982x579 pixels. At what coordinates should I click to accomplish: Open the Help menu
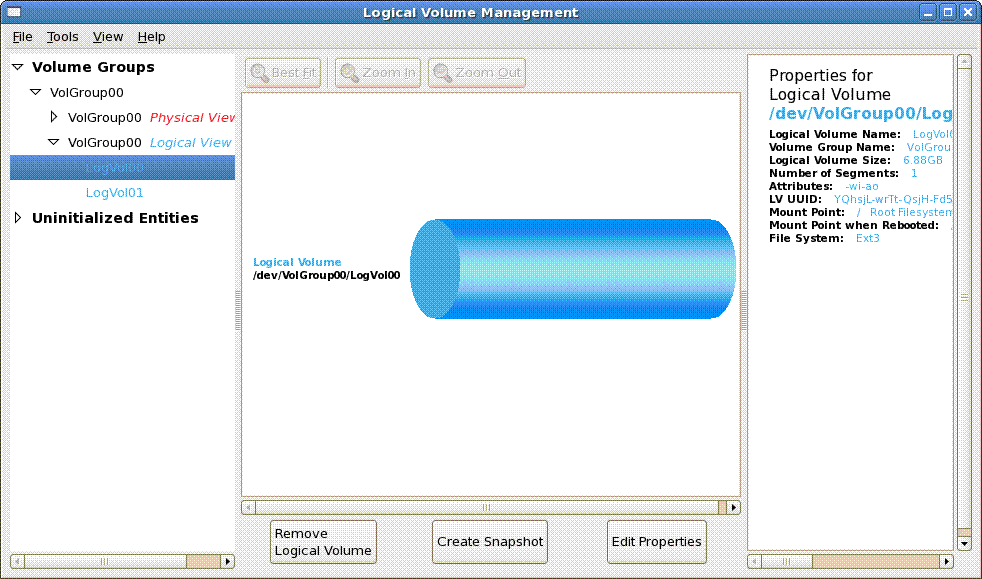click(x=151, y=37)
